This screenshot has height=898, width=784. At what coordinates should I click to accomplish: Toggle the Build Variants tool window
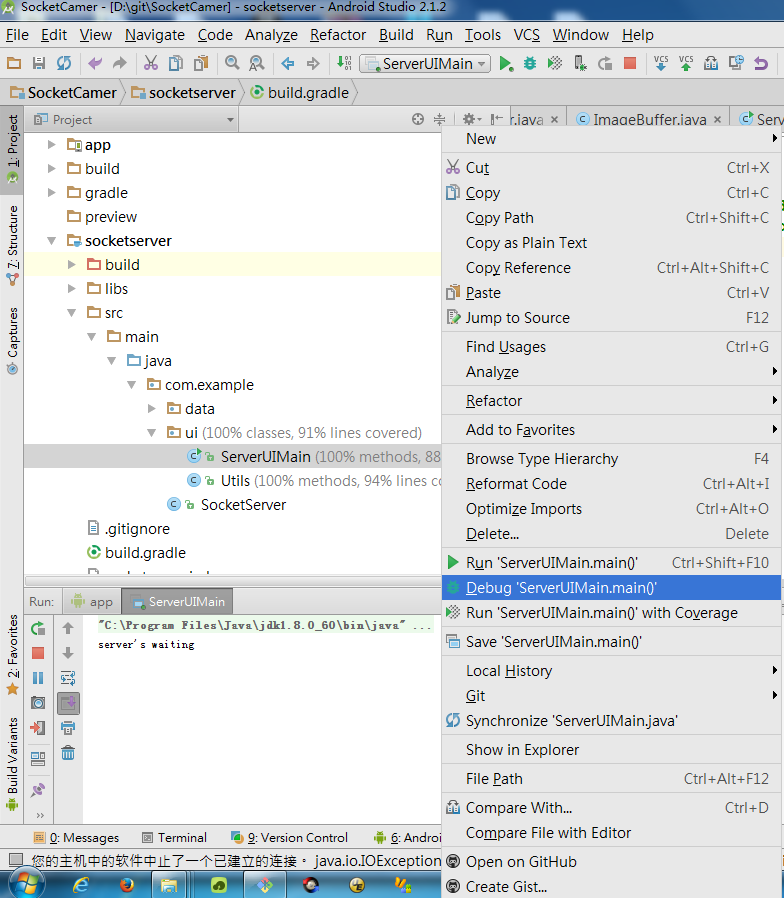(12, 763)
